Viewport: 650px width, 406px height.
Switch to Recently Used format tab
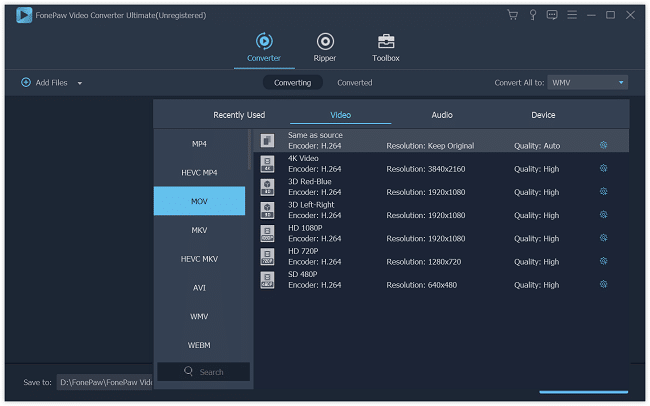coord(239,115)
